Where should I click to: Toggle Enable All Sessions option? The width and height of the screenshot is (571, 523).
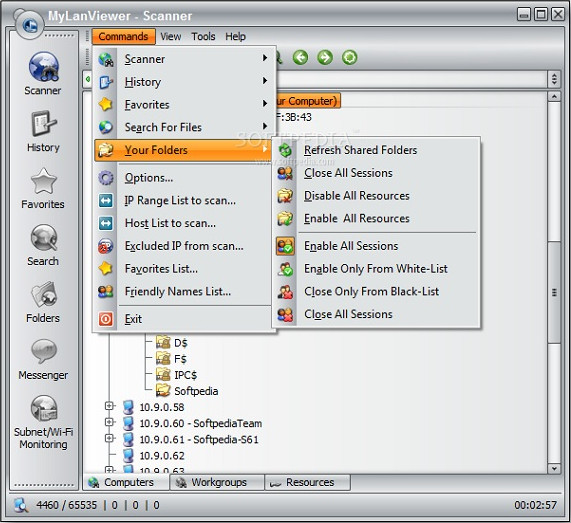click(376, 246)
